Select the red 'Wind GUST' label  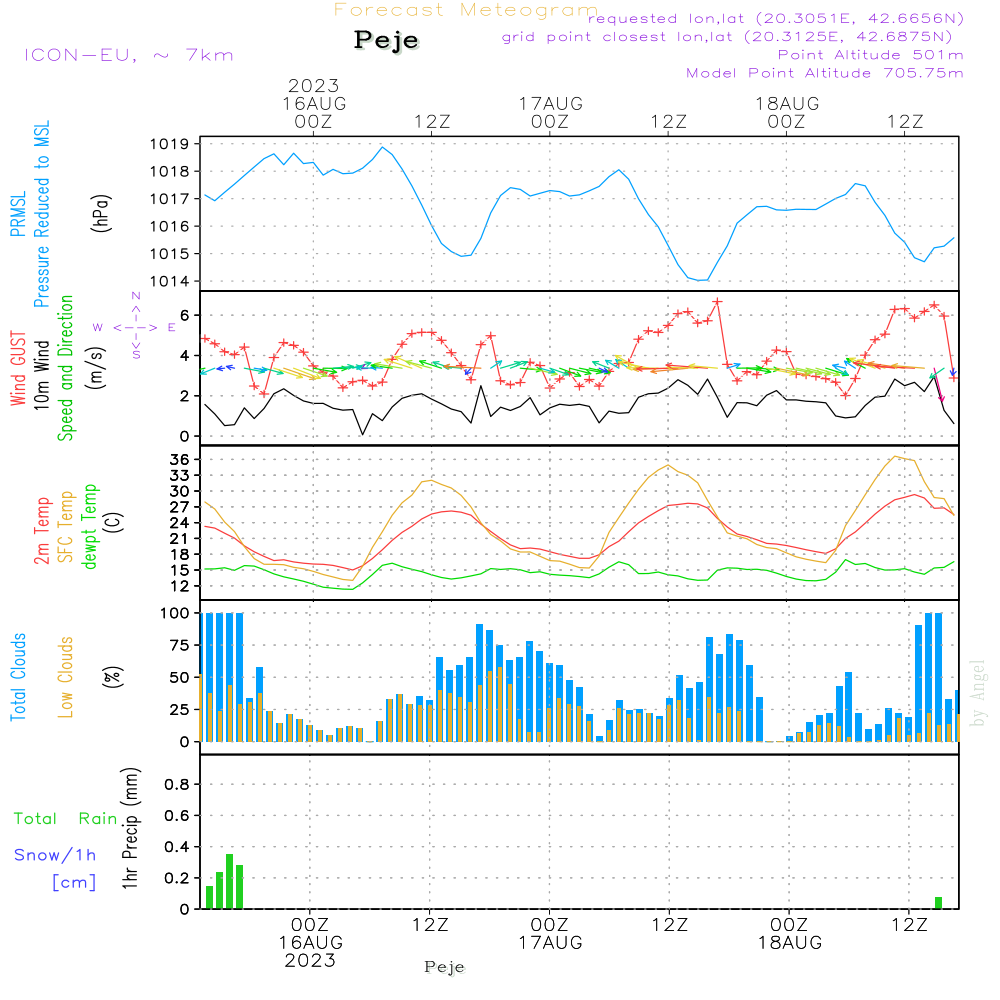click(18, 368)
